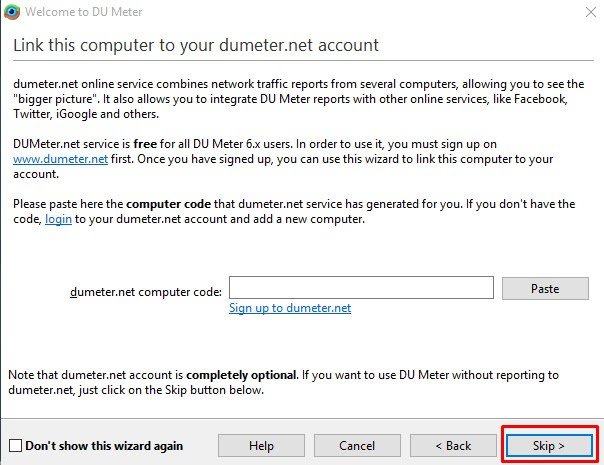Click the DU Meter title bar icon
The height and width of the screenshot is (465, 604).
(12, 14)
